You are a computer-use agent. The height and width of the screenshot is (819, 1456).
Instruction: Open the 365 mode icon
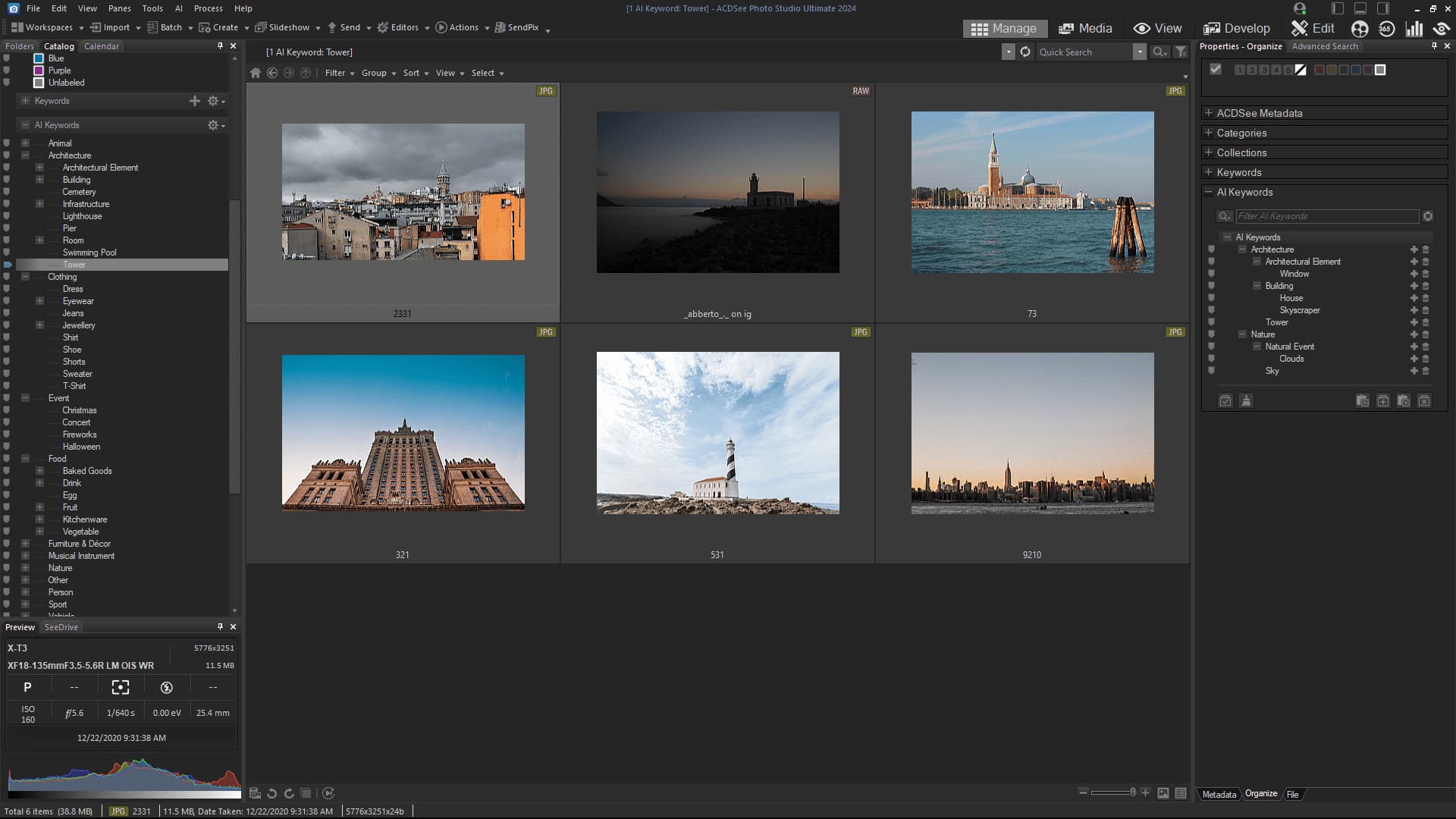pos(1386,28)
